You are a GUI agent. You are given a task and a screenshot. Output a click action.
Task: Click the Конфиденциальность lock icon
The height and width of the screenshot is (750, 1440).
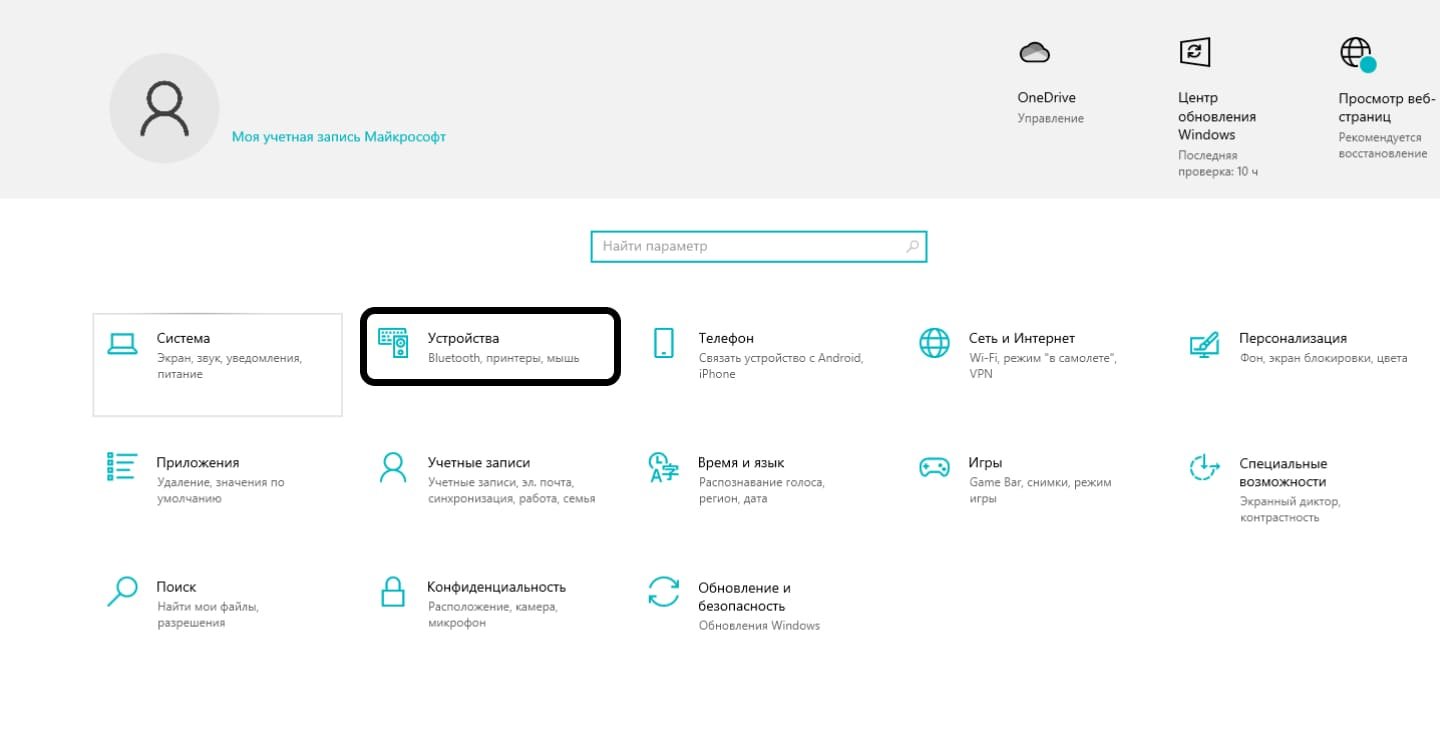point(393,591)
